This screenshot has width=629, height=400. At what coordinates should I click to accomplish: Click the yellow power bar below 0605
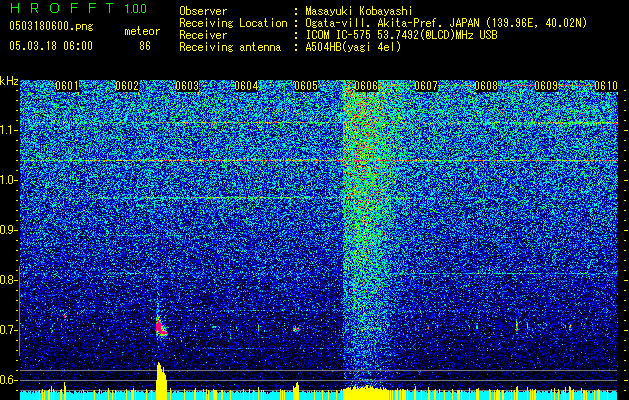(x=296, y=391)
